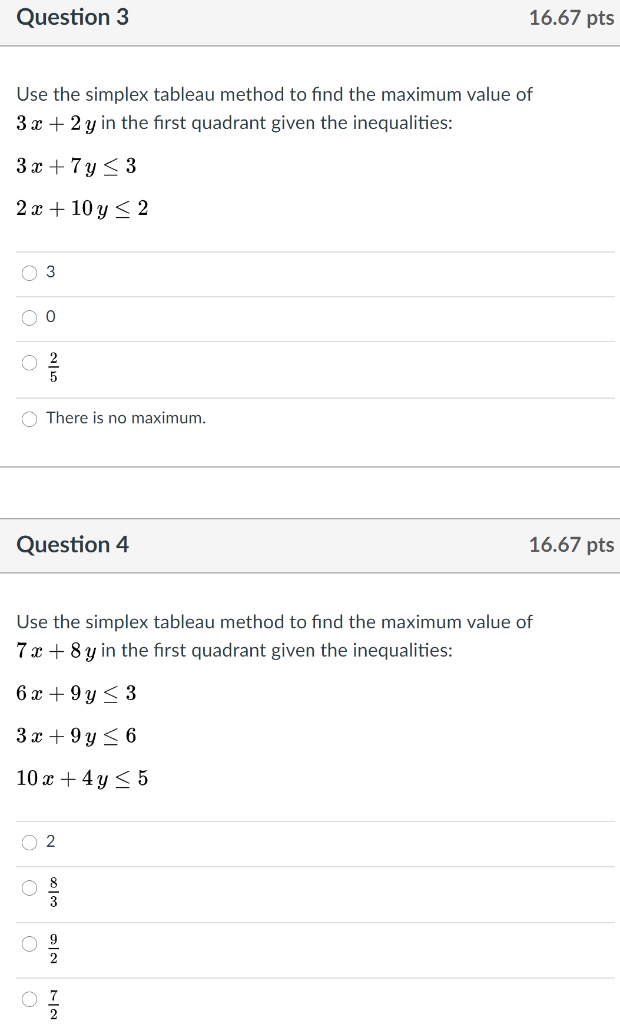Click the inequality 2x + 10y ≤ 2

pos(75,208)
